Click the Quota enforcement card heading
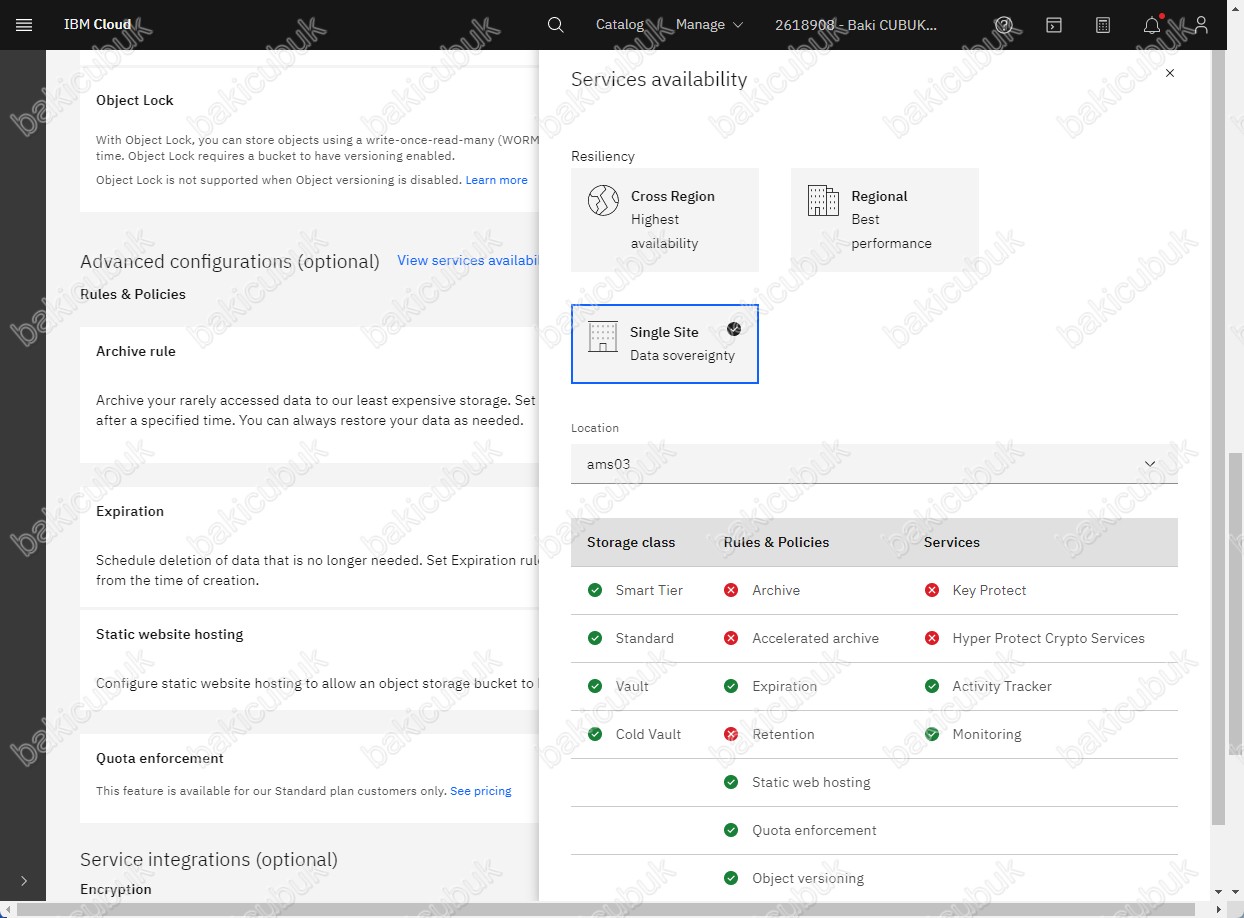 tap(160, 758)
